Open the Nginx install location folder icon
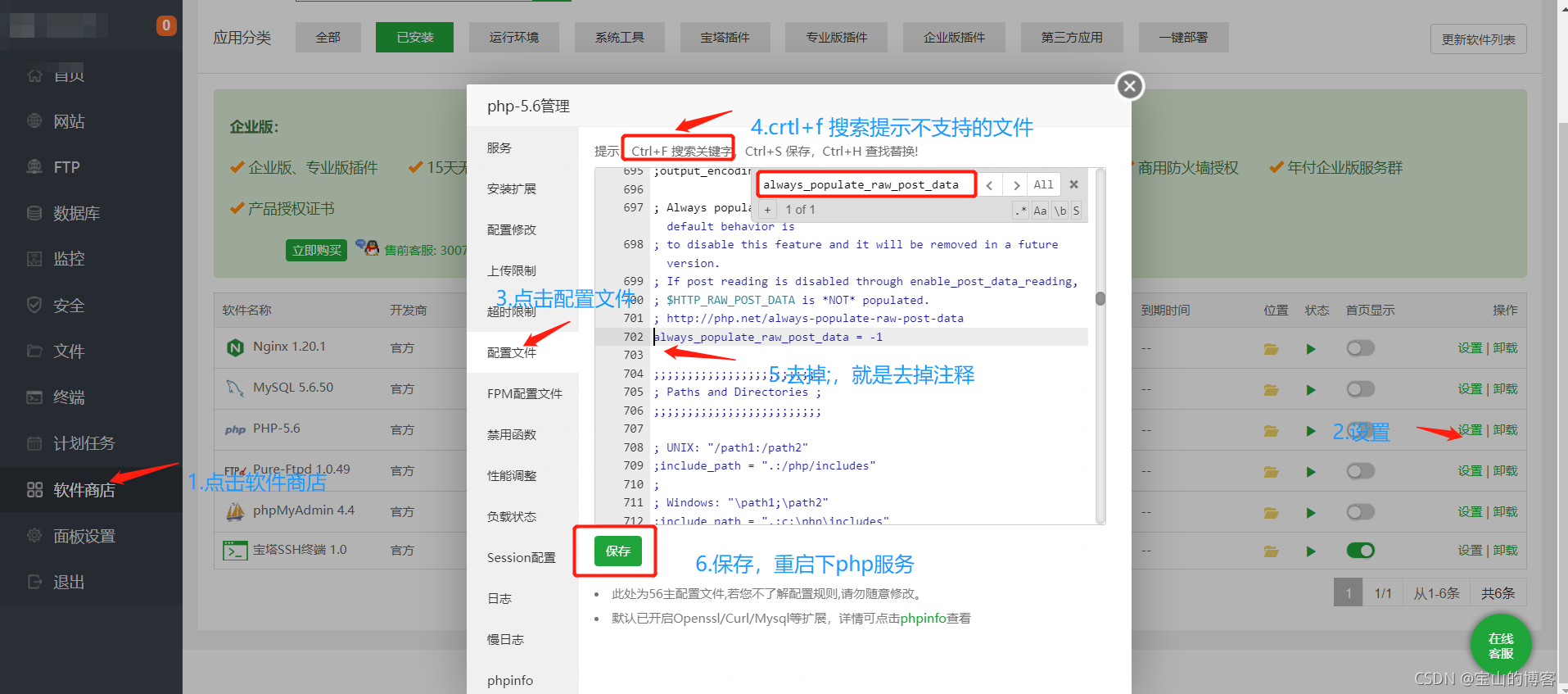 click(1271, 349)
